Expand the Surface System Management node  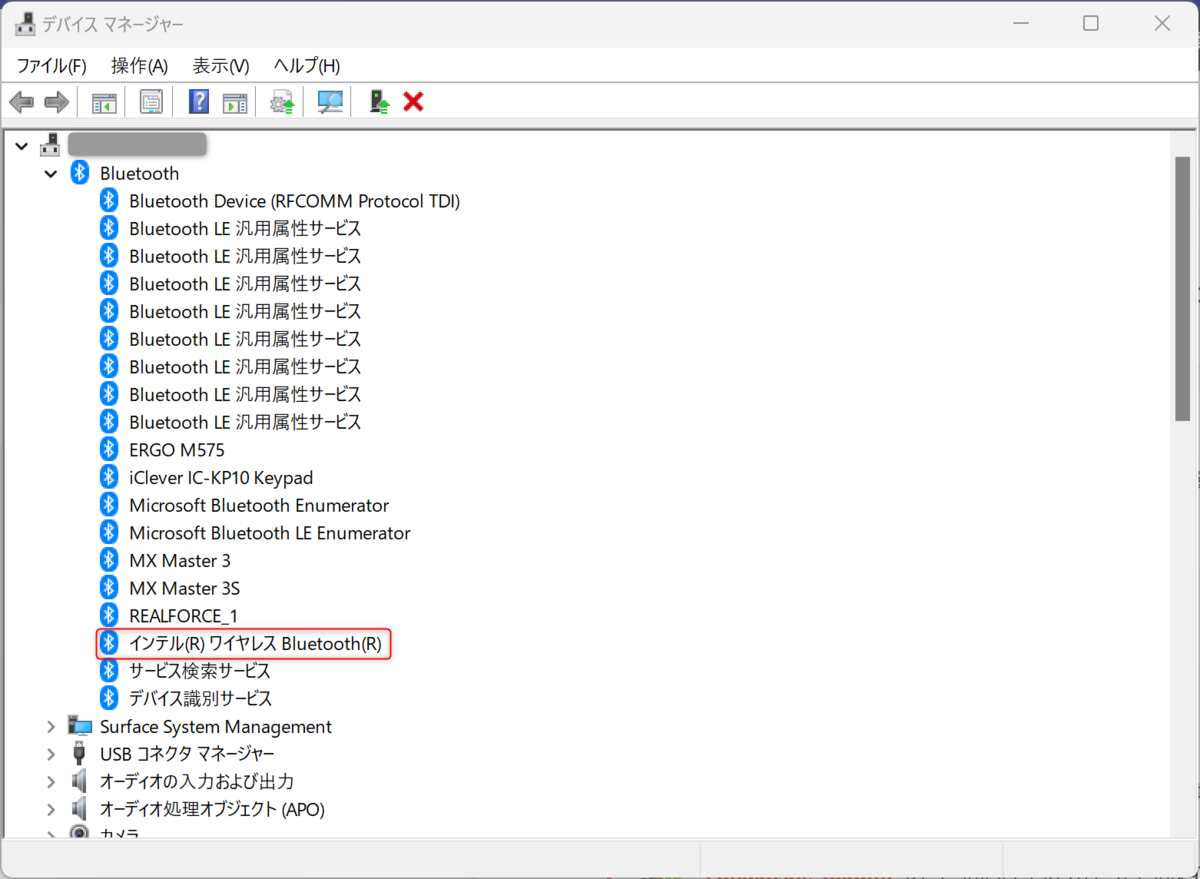click(51, 726)
